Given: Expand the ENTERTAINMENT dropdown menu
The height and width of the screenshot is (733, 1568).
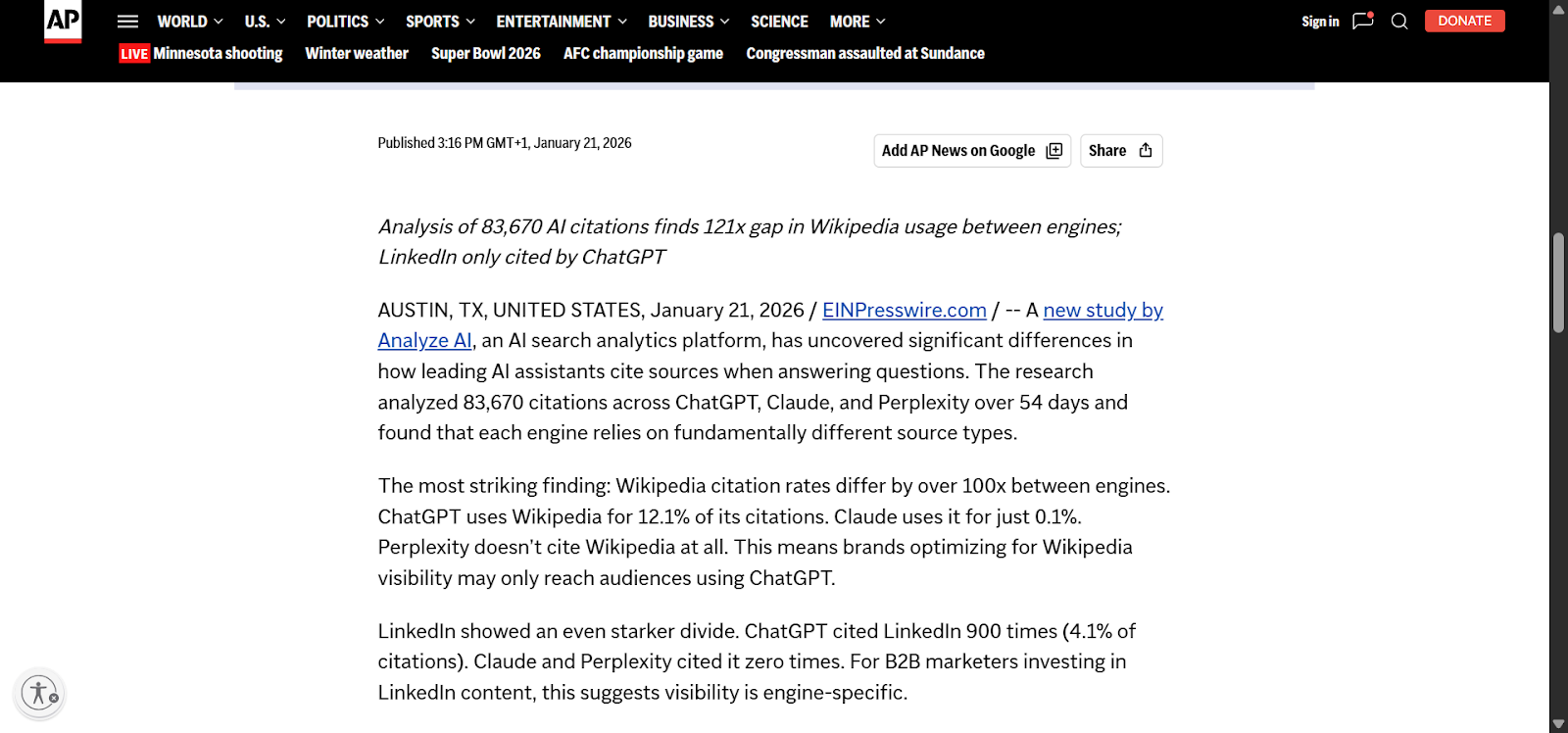Looking at the screenshot, I should [562, 22].
